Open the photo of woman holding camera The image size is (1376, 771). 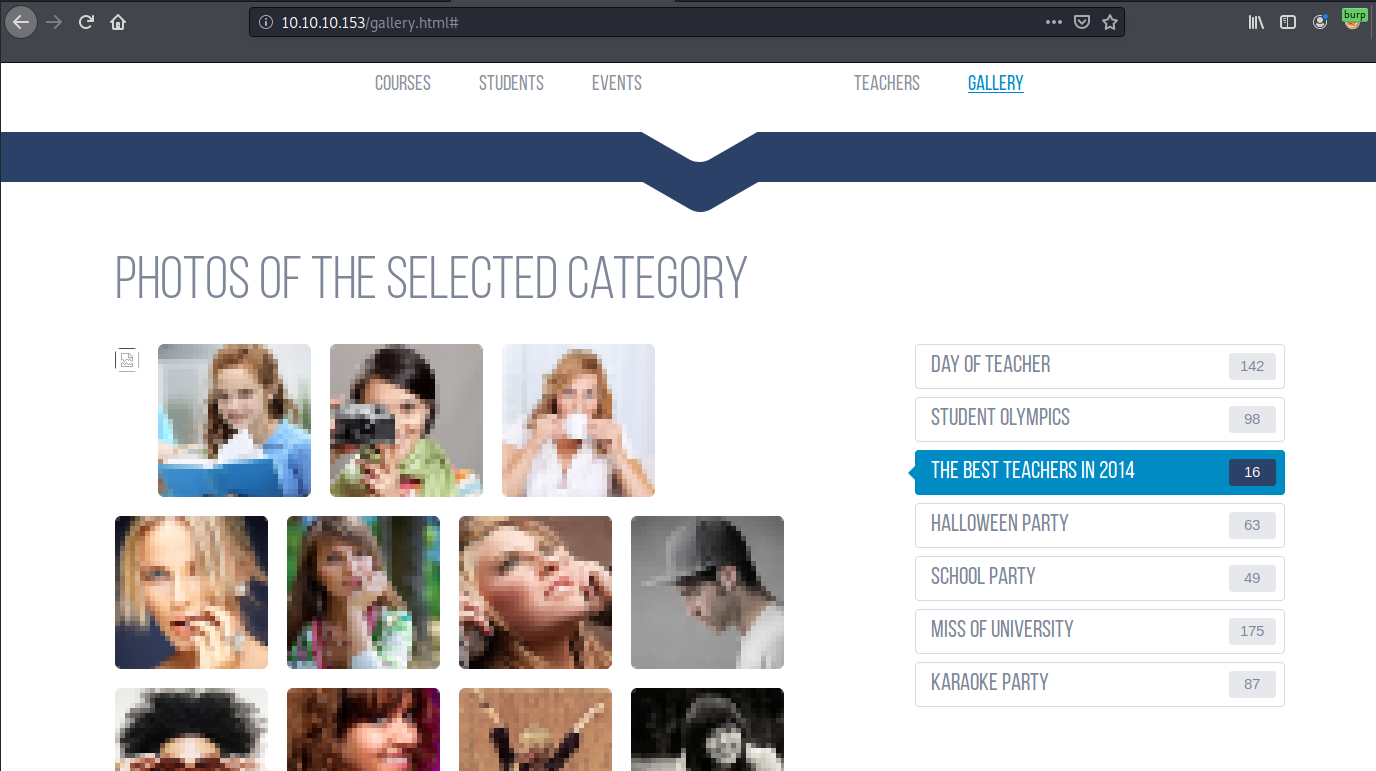406,420
